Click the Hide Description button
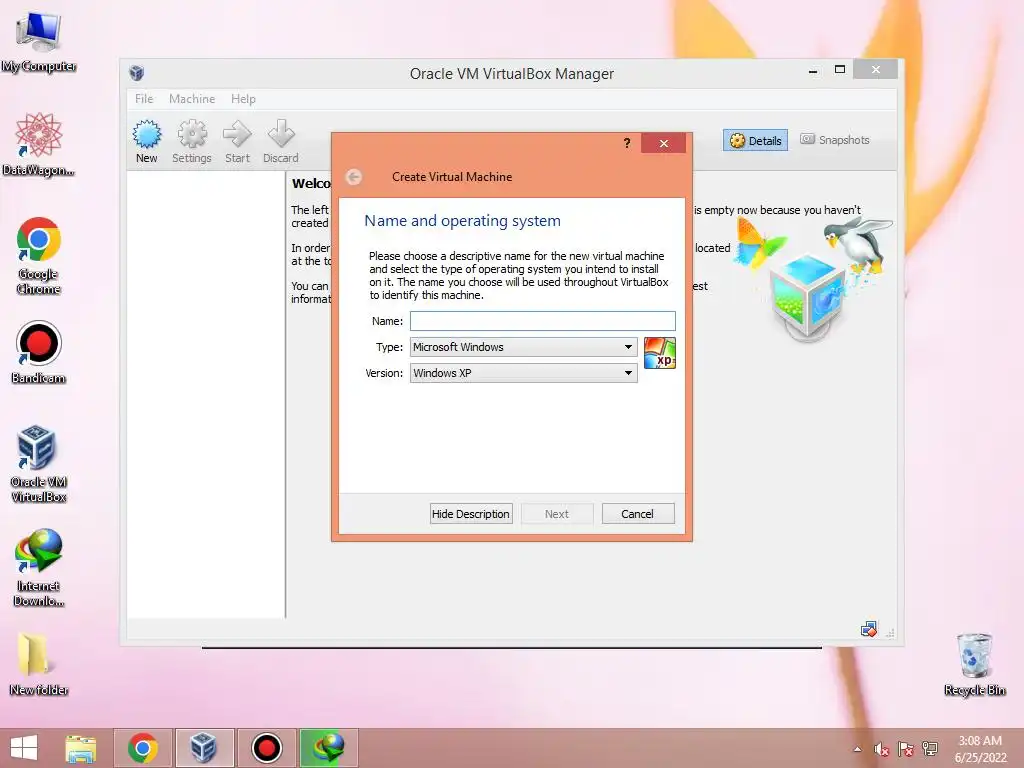Image resolution: width=1024 pixels, height=768 pixels. [x=471, y=514]
